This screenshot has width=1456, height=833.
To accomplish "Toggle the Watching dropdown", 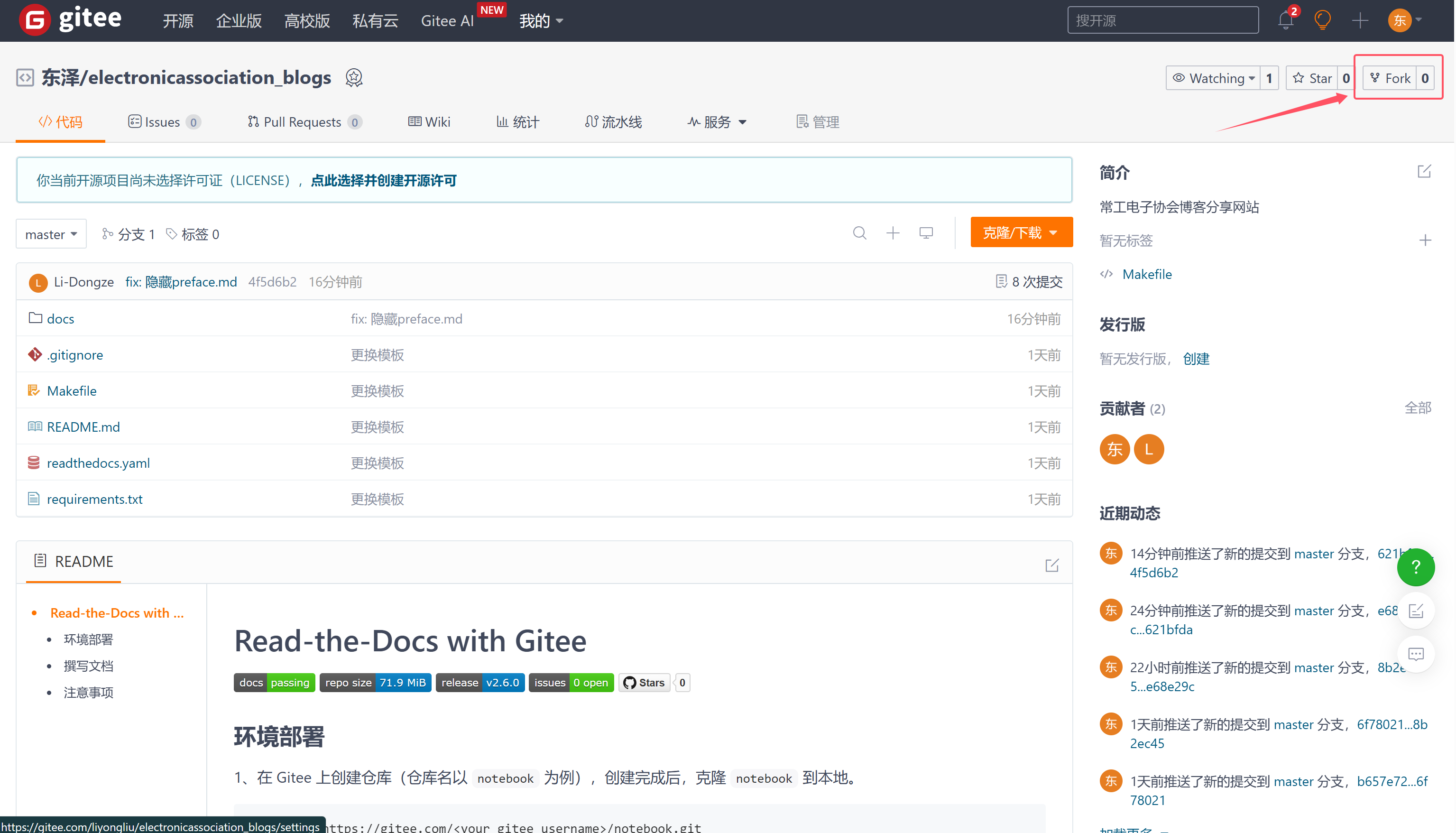I will [1213, 78].
